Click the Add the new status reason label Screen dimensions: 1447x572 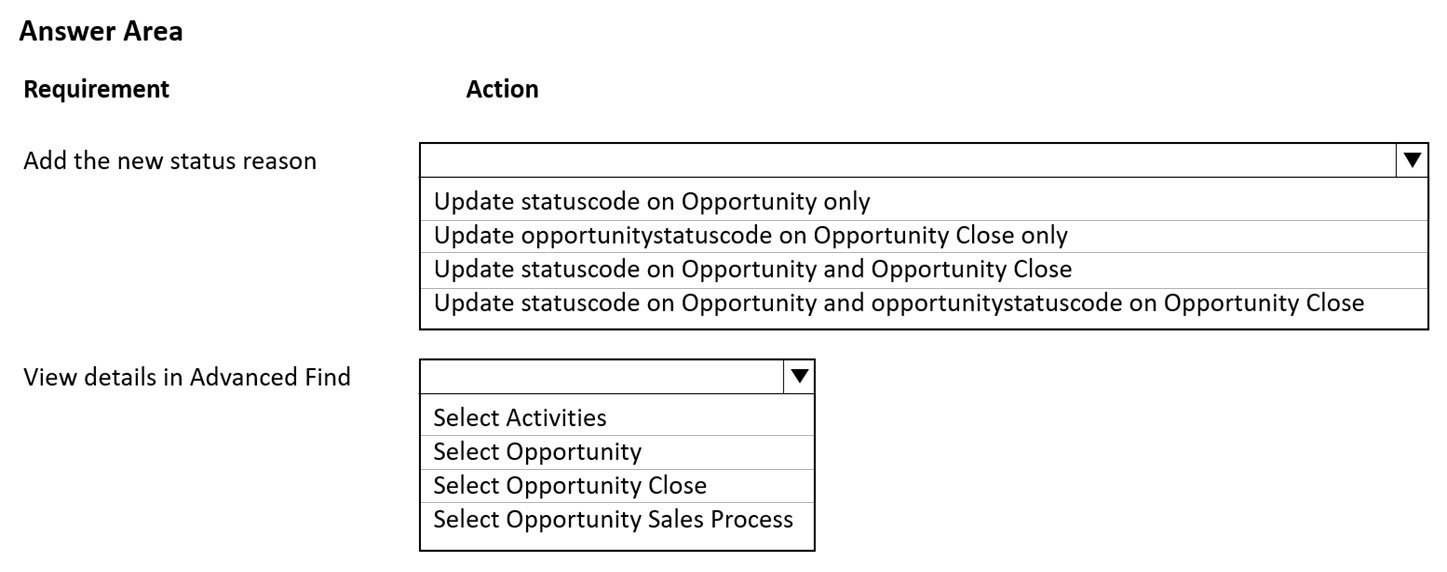pyautogui.click(x=170, y=160)
